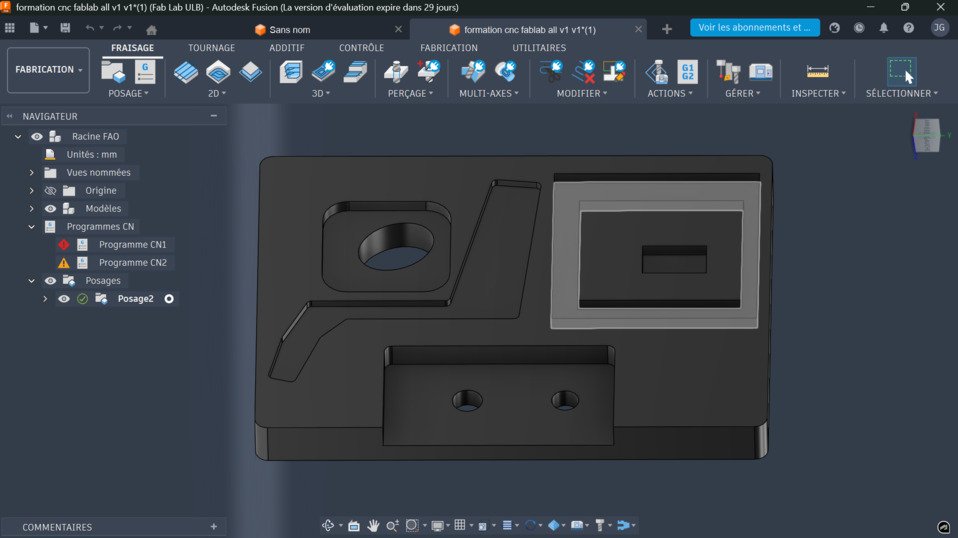Toggle visibility of Racine FAO

(37, 137)
